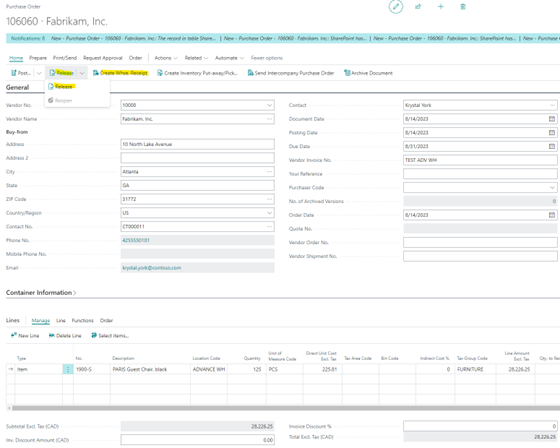Open the Country/Region dropdown
Image resolution: width=560 pixels, height=448 pixels.
(x=269, y=213)
